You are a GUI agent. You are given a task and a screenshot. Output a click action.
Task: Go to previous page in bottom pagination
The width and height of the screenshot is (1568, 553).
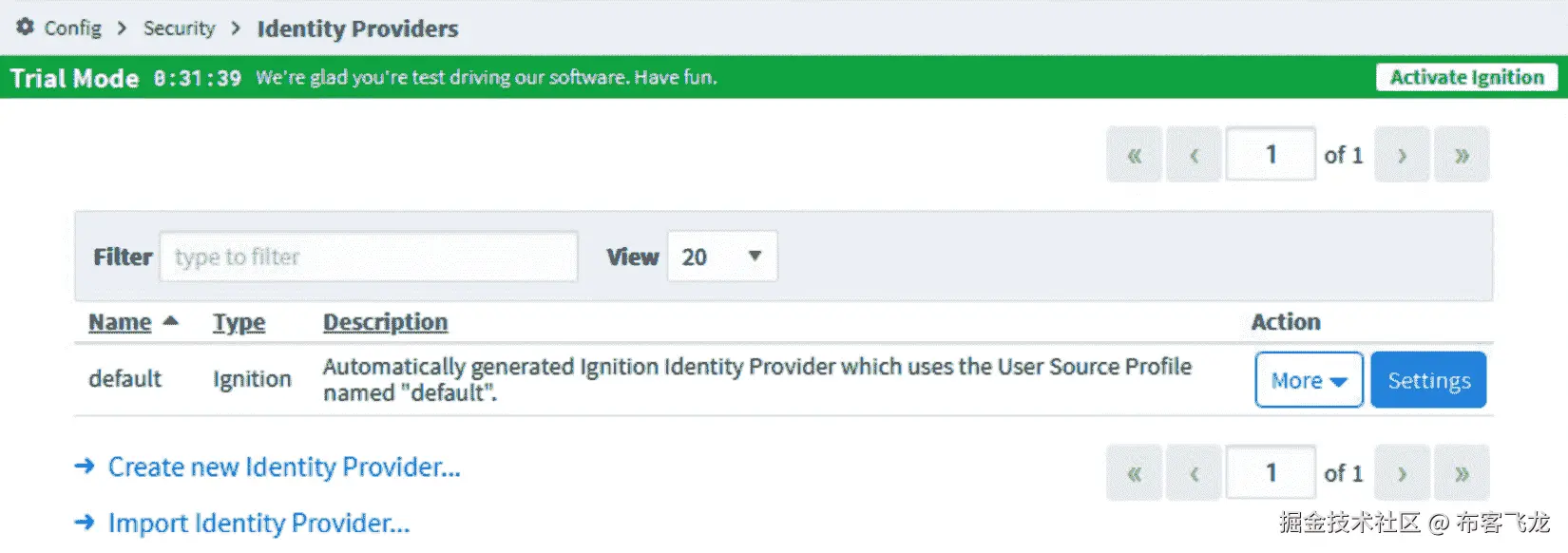pyautogui.click(x=1194, y=472)
